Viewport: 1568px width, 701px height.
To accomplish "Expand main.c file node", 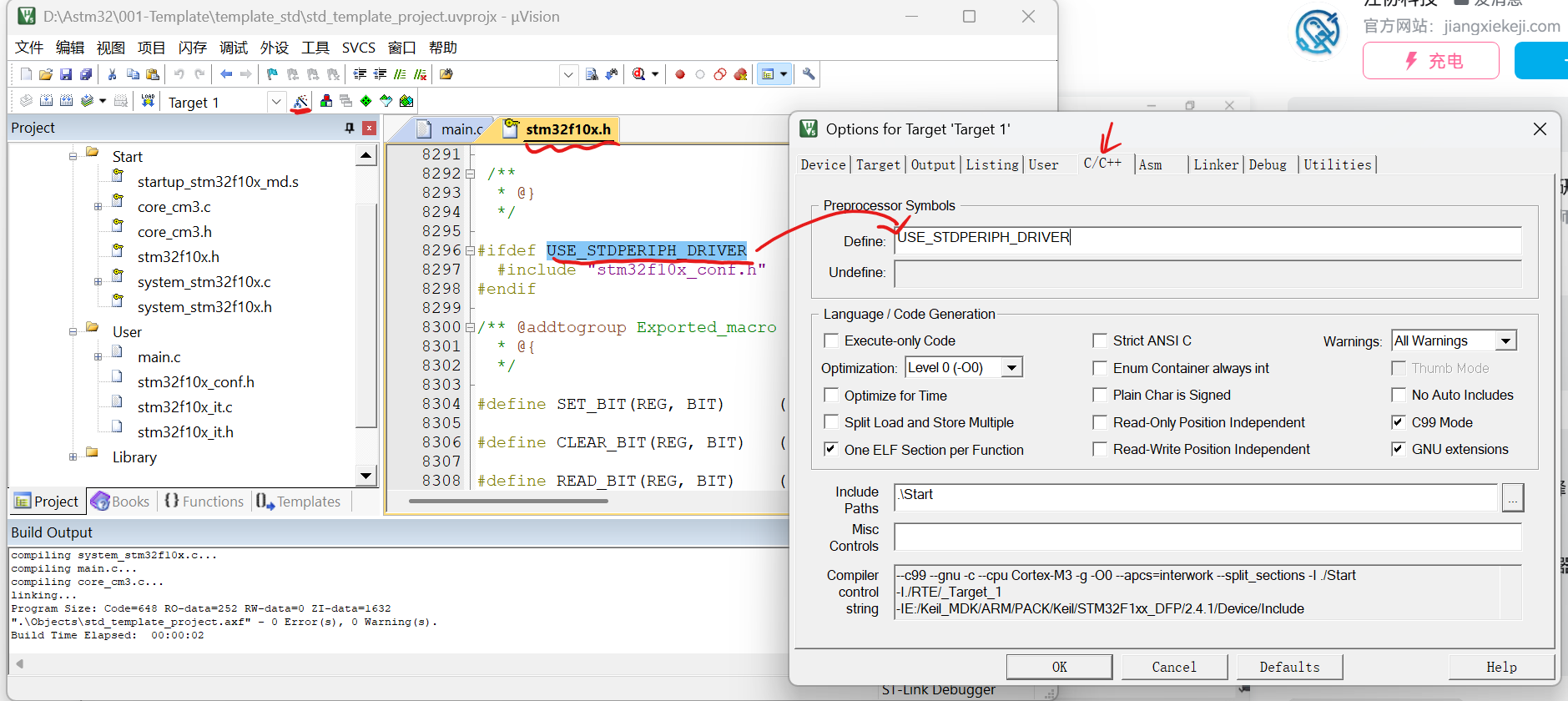I will (98, 357).
